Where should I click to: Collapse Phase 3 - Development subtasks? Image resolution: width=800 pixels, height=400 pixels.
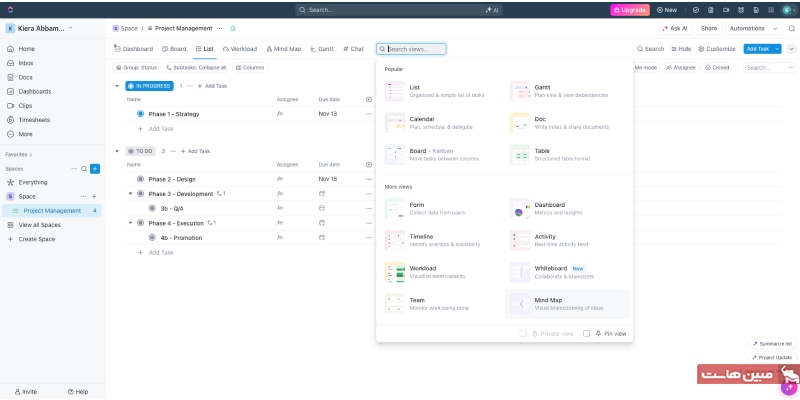tap(130, 193)
